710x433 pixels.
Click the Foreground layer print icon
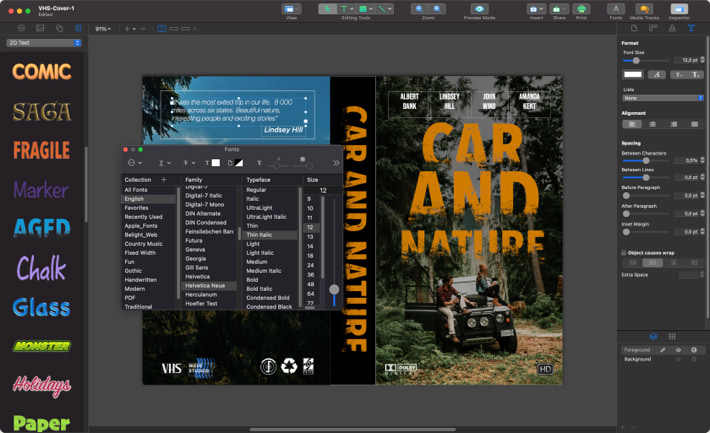694,350
